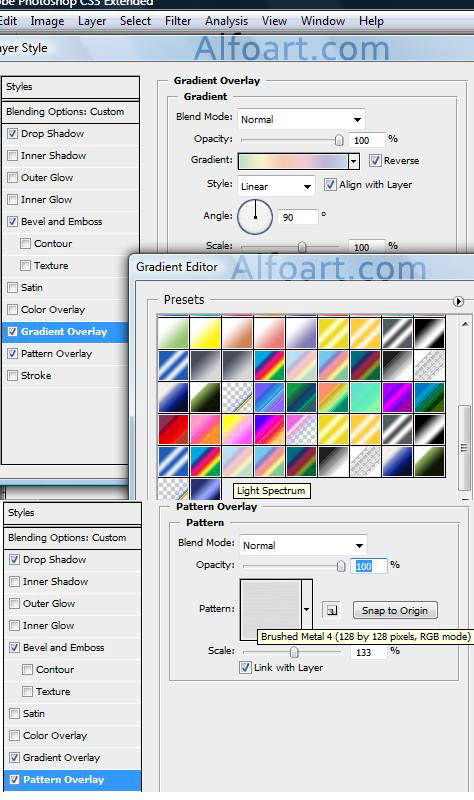Pick the solid yellow-to-white gradient preset
474x800 pixels.
click(205, 333)
